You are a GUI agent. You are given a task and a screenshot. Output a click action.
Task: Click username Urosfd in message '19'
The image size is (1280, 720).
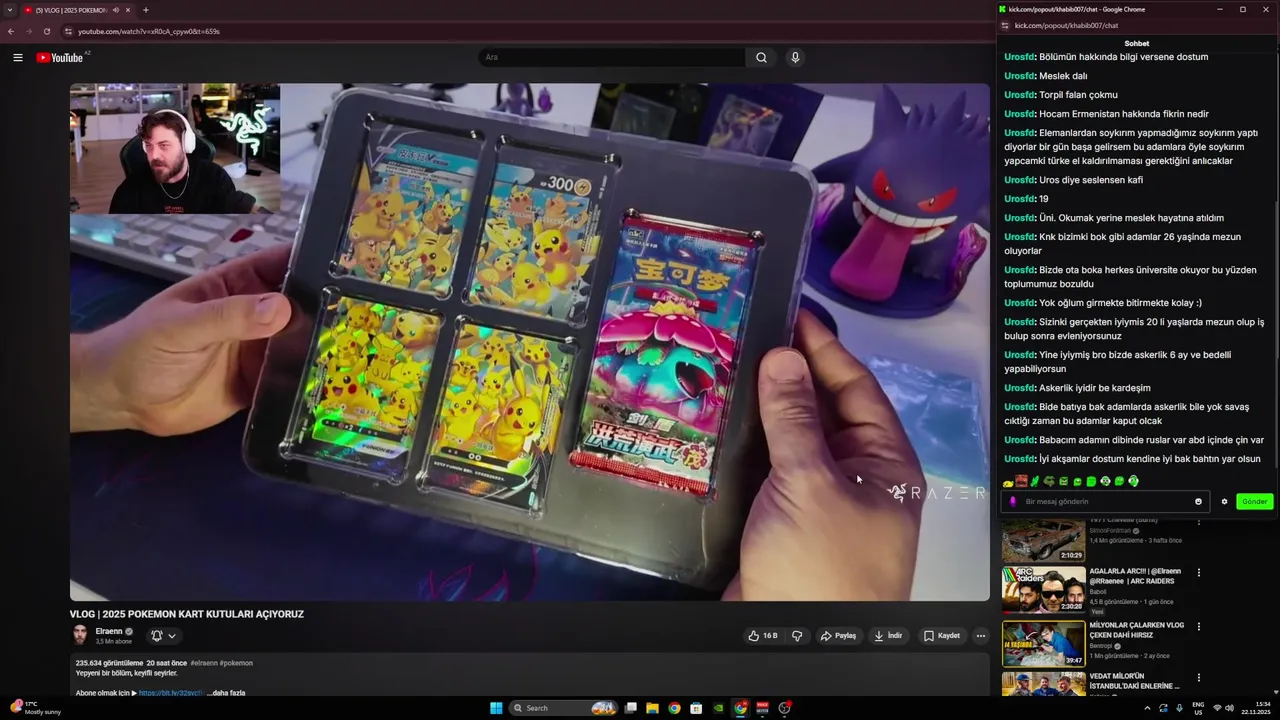(x=1020, y=199)
